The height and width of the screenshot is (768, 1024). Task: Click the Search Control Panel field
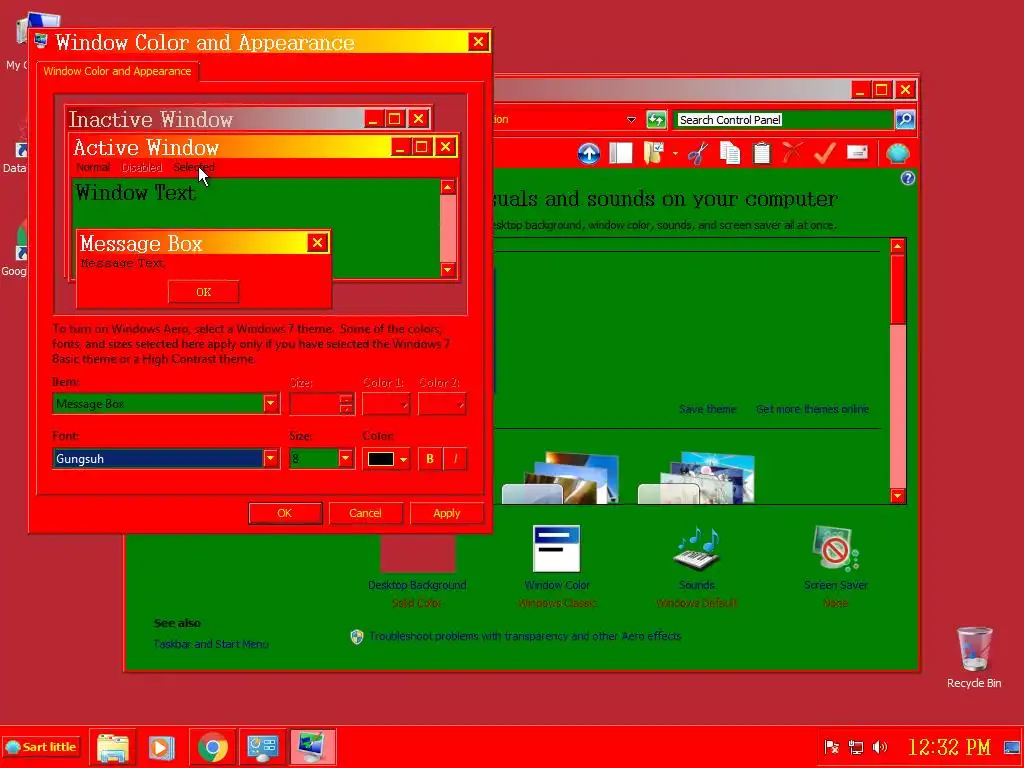pos(783,120)
